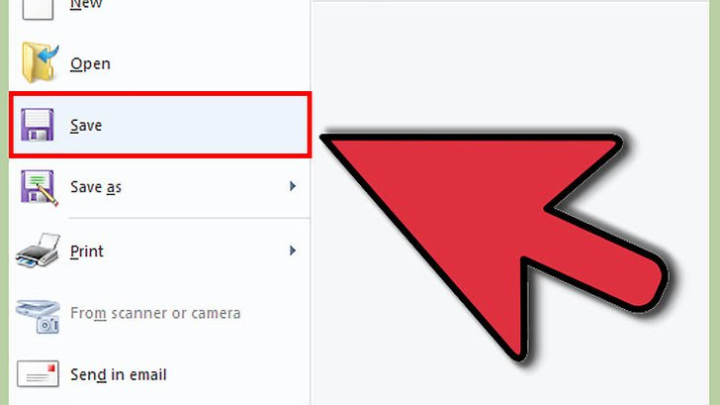The height and width of the screenshot is (405, 720).
Task: Select the Save menu entry text
Action: (86, 125)
